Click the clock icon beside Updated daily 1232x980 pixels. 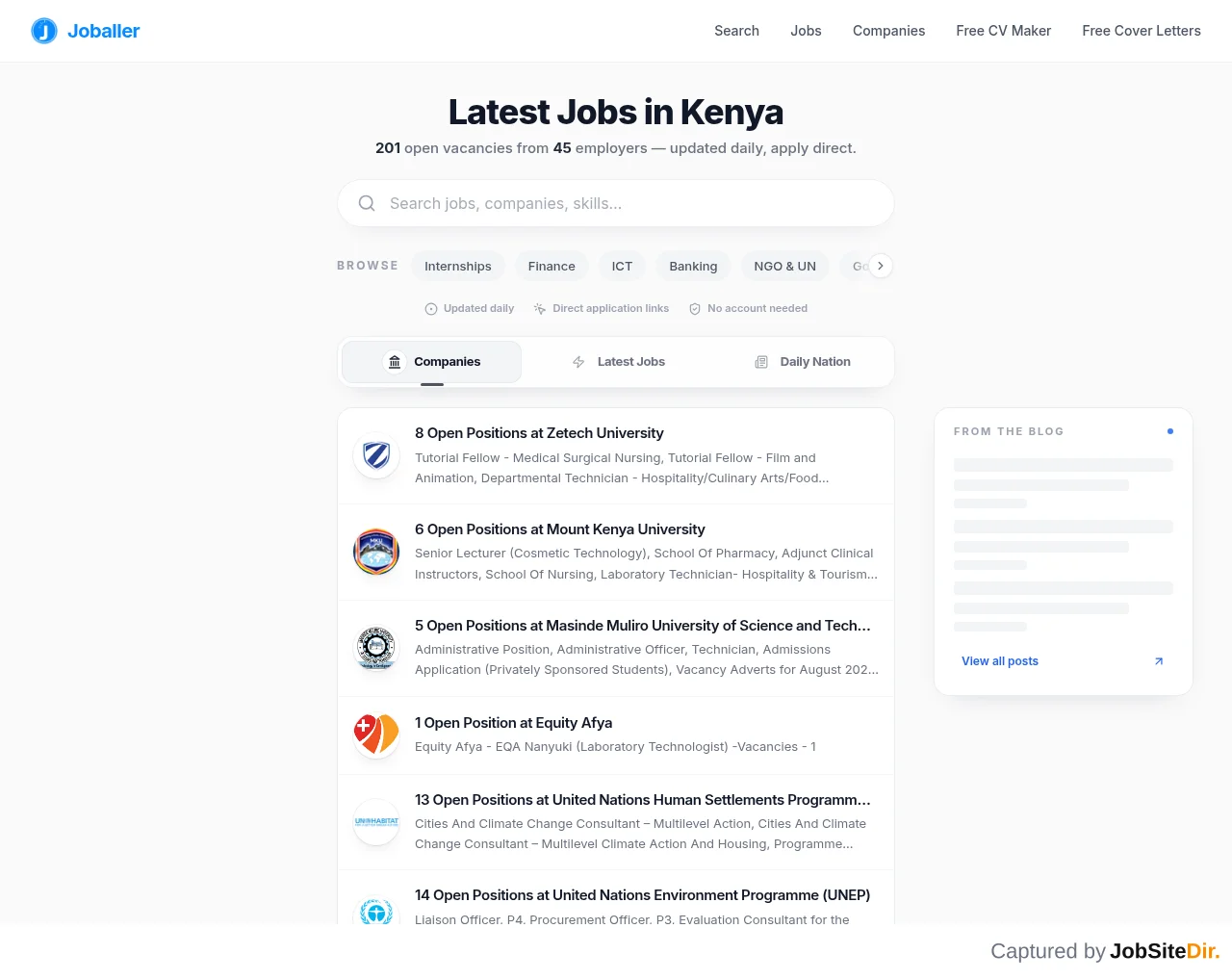(x=431, y=309)
